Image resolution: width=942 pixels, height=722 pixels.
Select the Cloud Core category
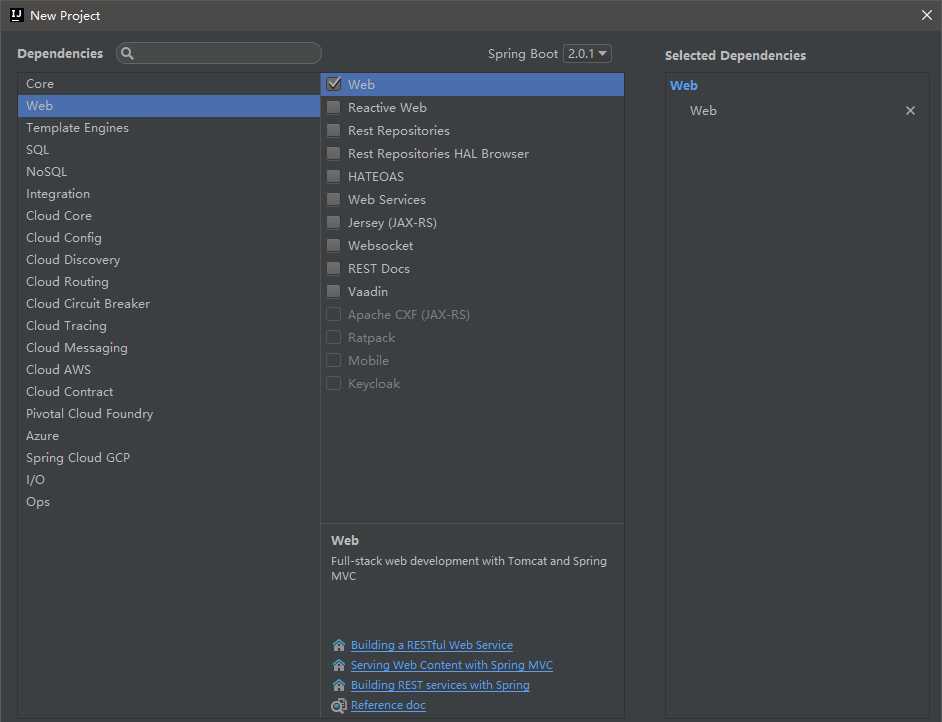click(x=169, y=216)
